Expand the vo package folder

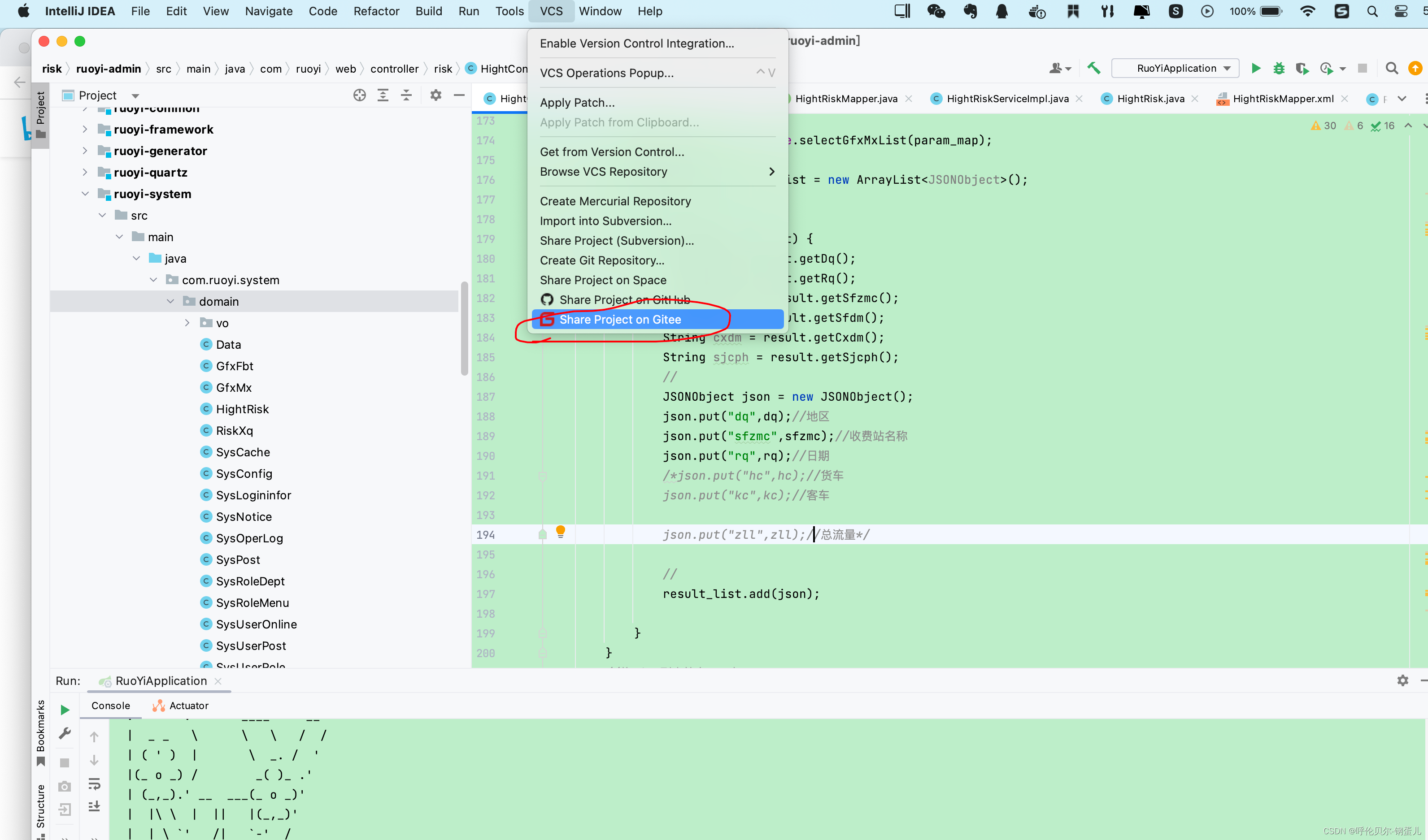[x=187, y=323]
